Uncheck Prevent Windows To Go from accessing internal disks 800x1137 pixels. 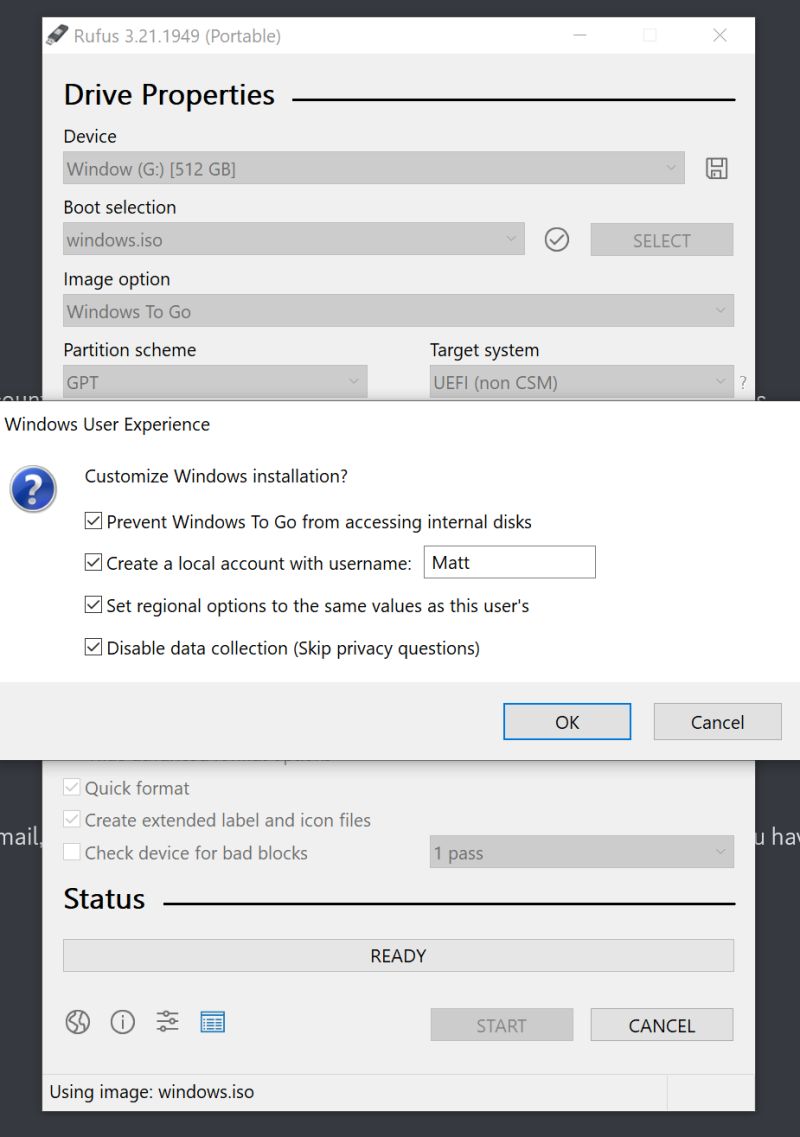pyautogui.click(x=93, y=520)
